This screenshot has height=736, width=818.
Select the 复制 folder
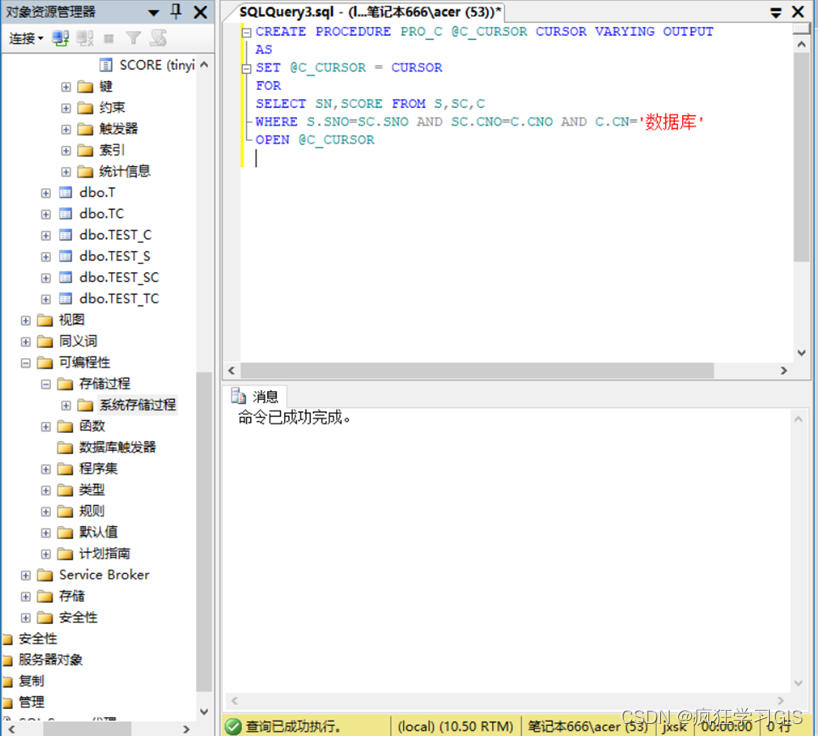click(x=31, y=681)
